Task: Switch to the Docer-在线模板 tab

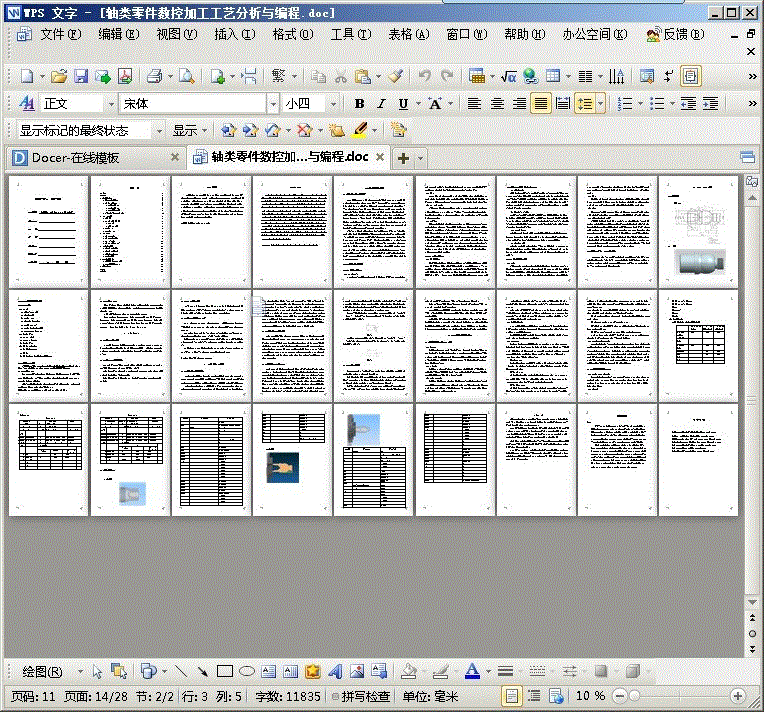Action: point(76,157)
